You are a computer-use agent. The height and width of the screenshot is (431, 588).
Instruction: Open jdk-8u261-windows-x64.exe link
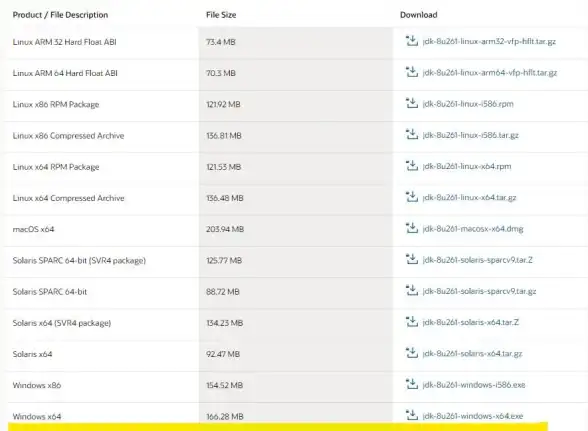[x=472, y=416]
